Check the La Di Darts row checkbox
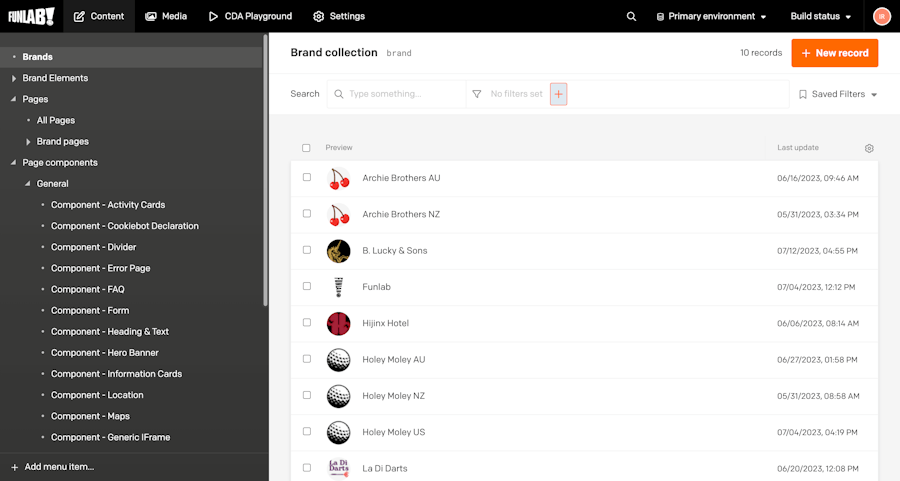The image size is (900, 481). 307,468
